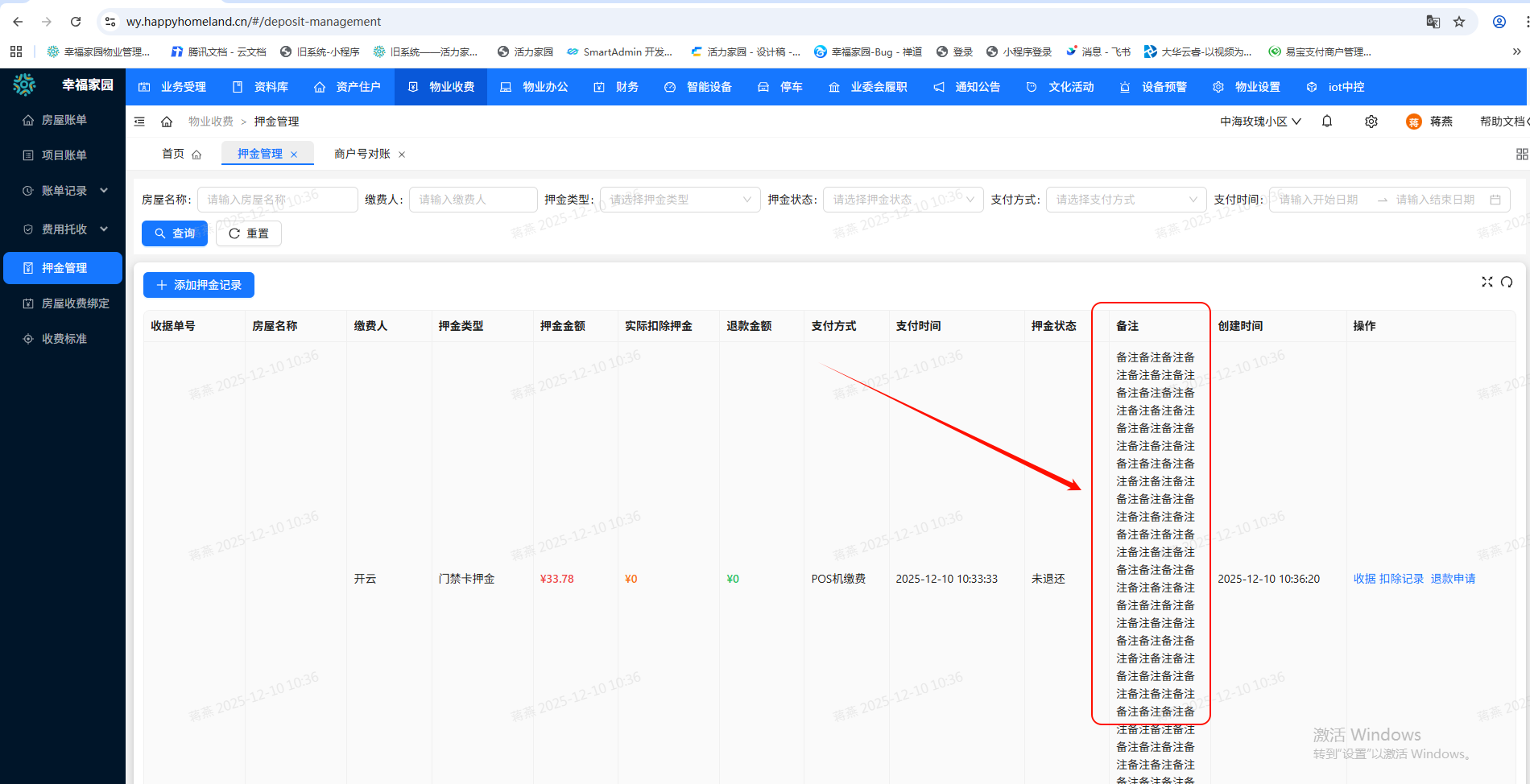
Task: Switch community via 中海玫瑰小区 selector
Action: [1259, 122]
